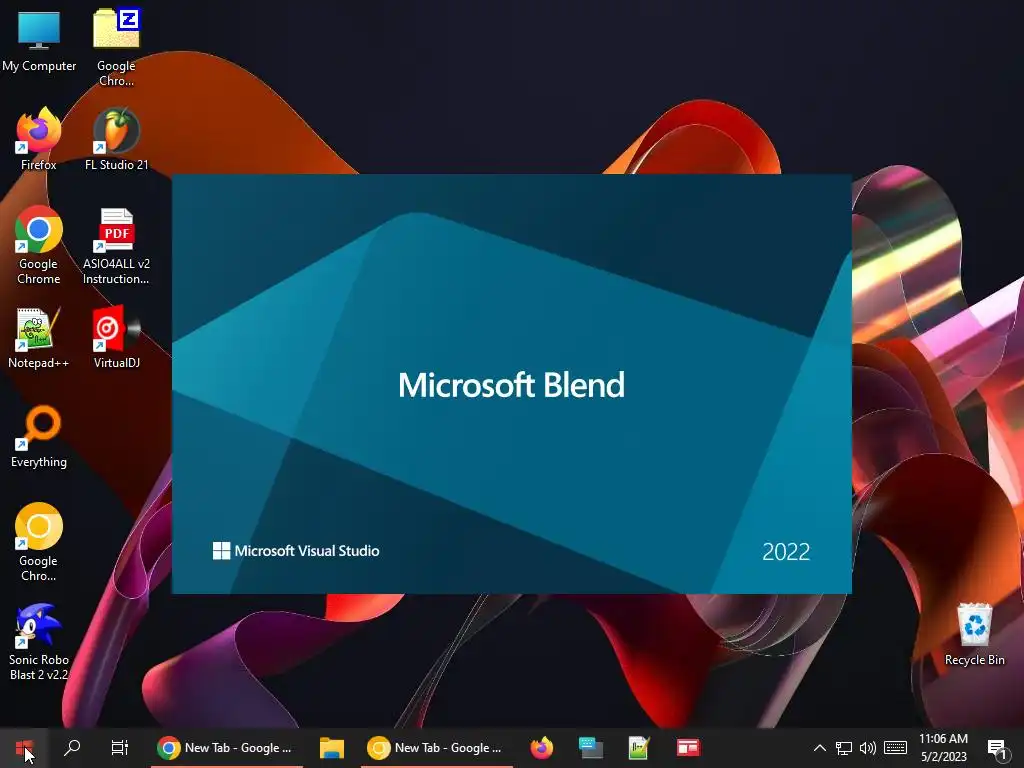This screenshot has width=1024, height=768.
Task: Open the zipped Google Chro... folder icon
Action: pyautogui.click(x=116, y=47)
